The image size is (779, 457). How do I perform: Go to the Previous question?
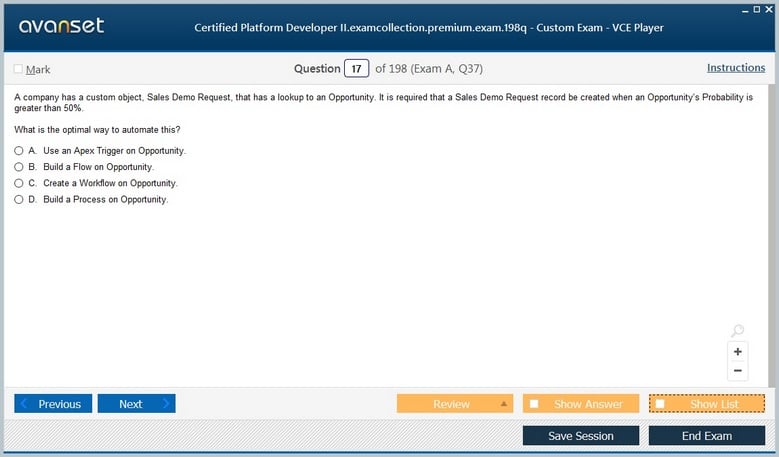pos(53,404)
